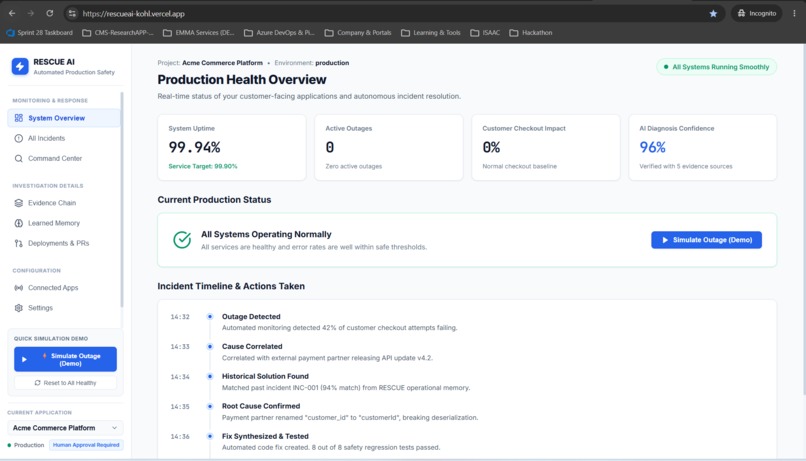Click the System Uptime 99.94% card
The width and height of the screenshot is (806, 461).
tap(232, 147)
